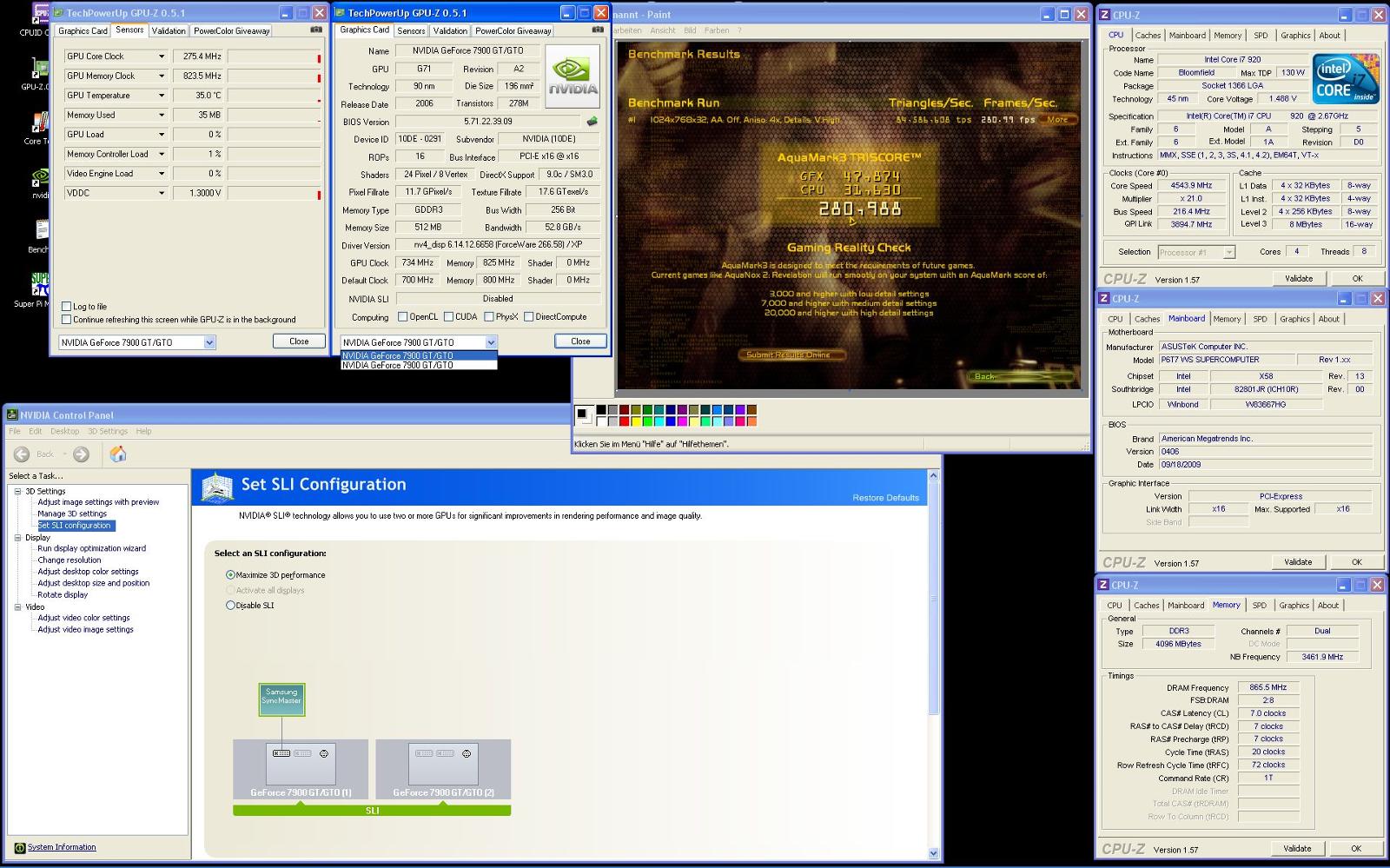This screenshot has height=868, width=1390.
Task: Click the Set SLI Configuration header icon
Action: click(x=217, y=487)
